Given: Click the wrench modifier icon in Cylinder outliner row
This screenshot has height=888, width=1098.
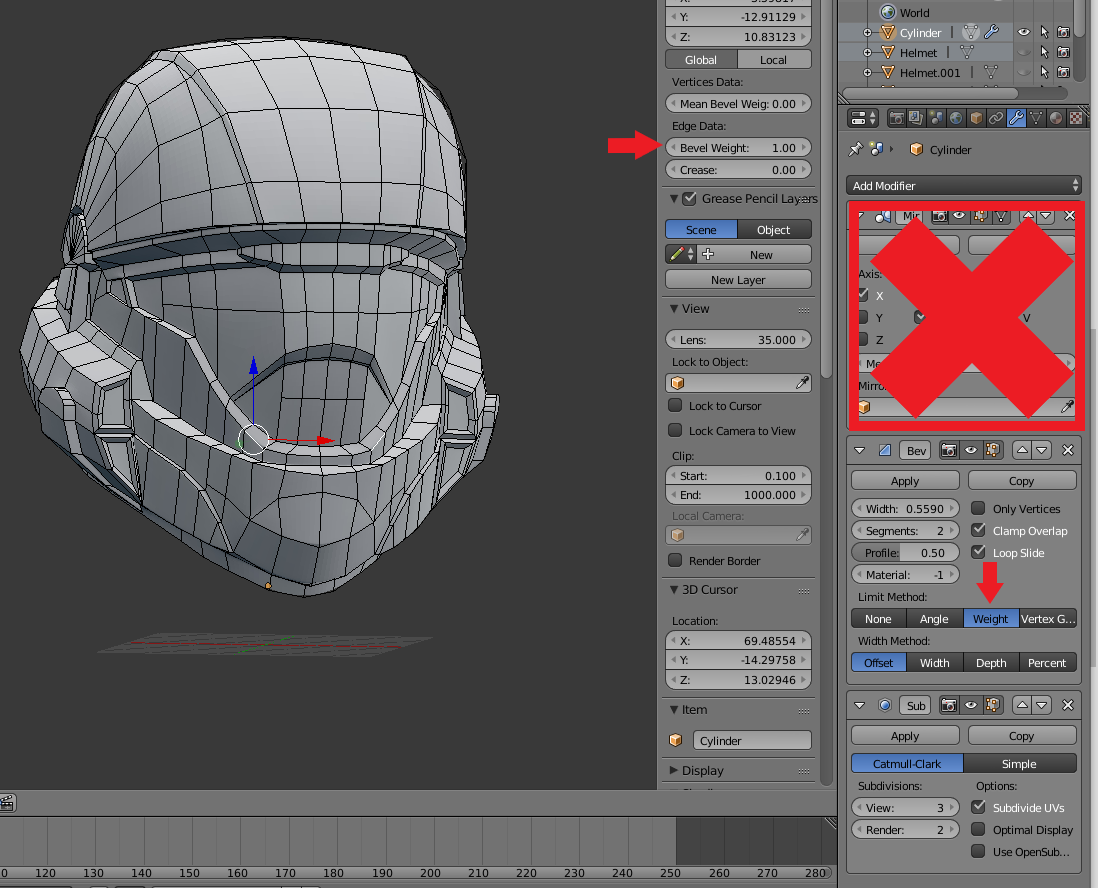Looking at the screenshot, I should pos(991,32).
